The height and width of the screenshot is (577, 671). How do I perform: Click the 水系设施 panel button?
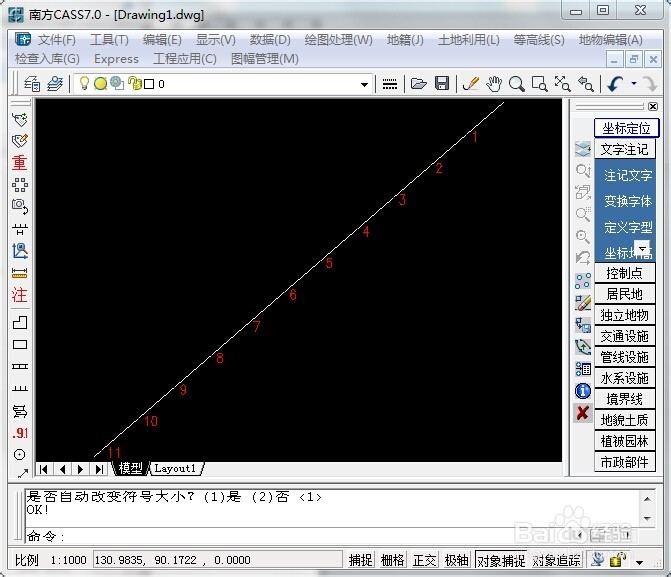tap(624, 378)
